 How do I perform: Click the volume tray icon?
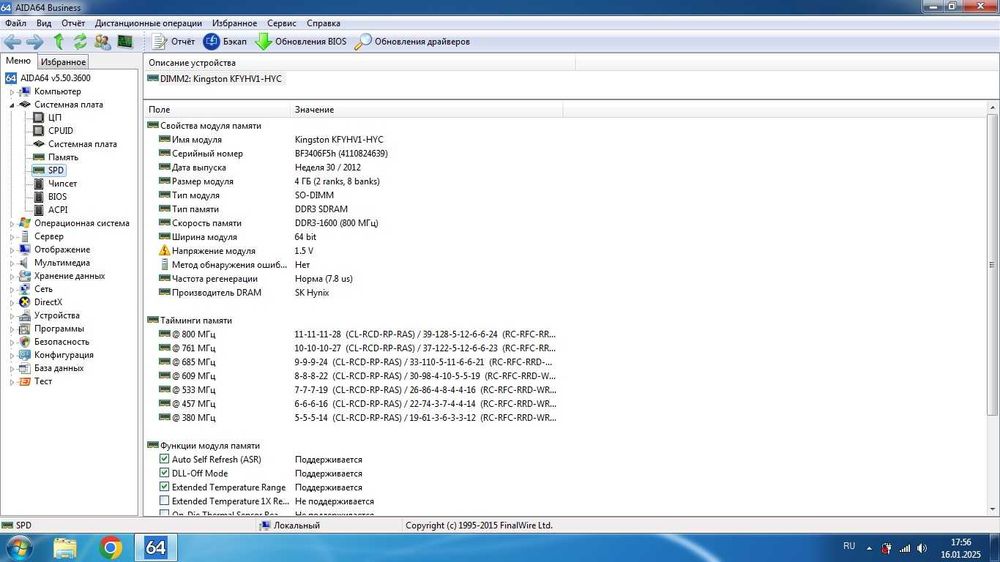click(922, 548)
